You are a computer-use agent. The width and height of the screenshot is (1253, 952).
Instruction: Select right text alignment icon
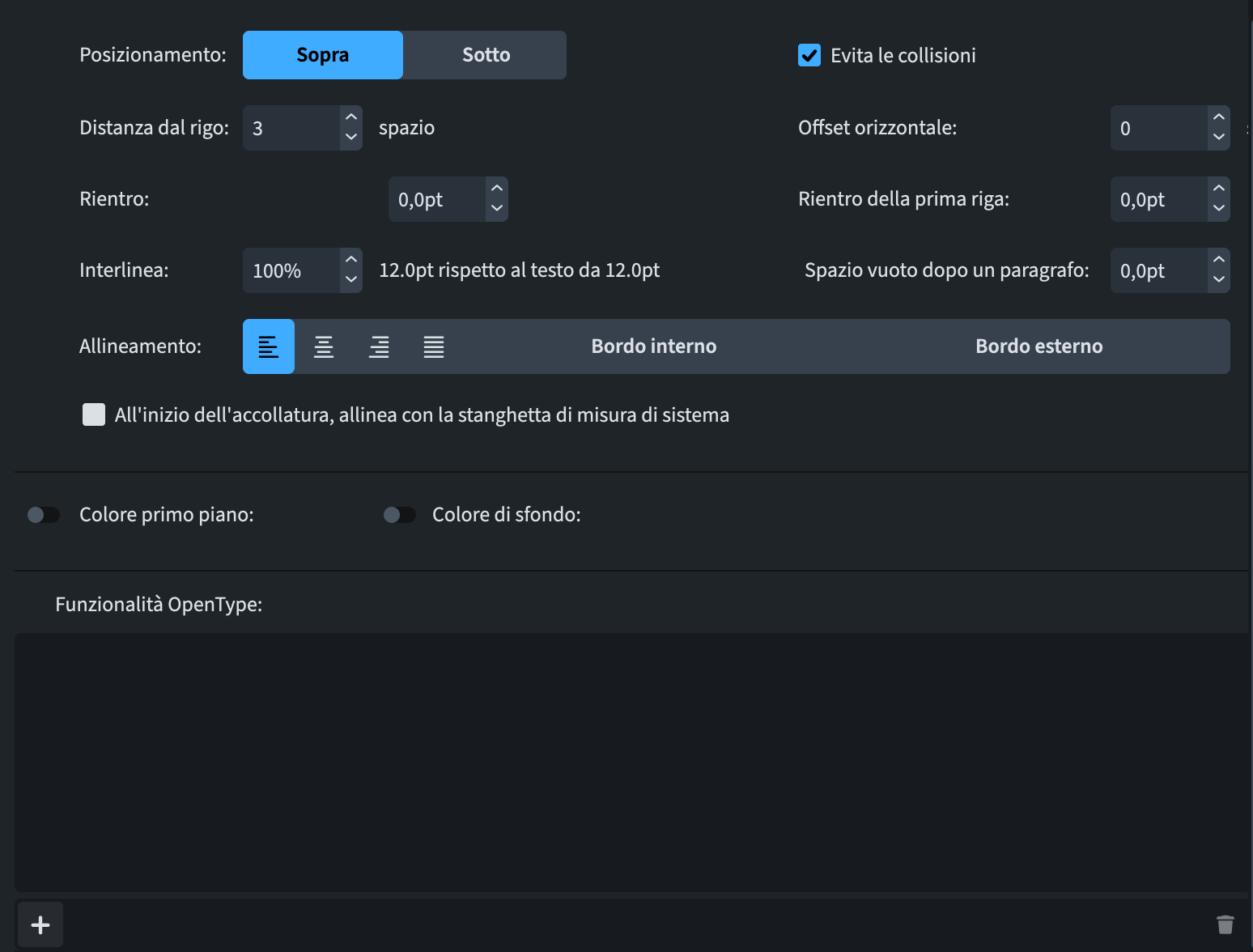point(379,346)
